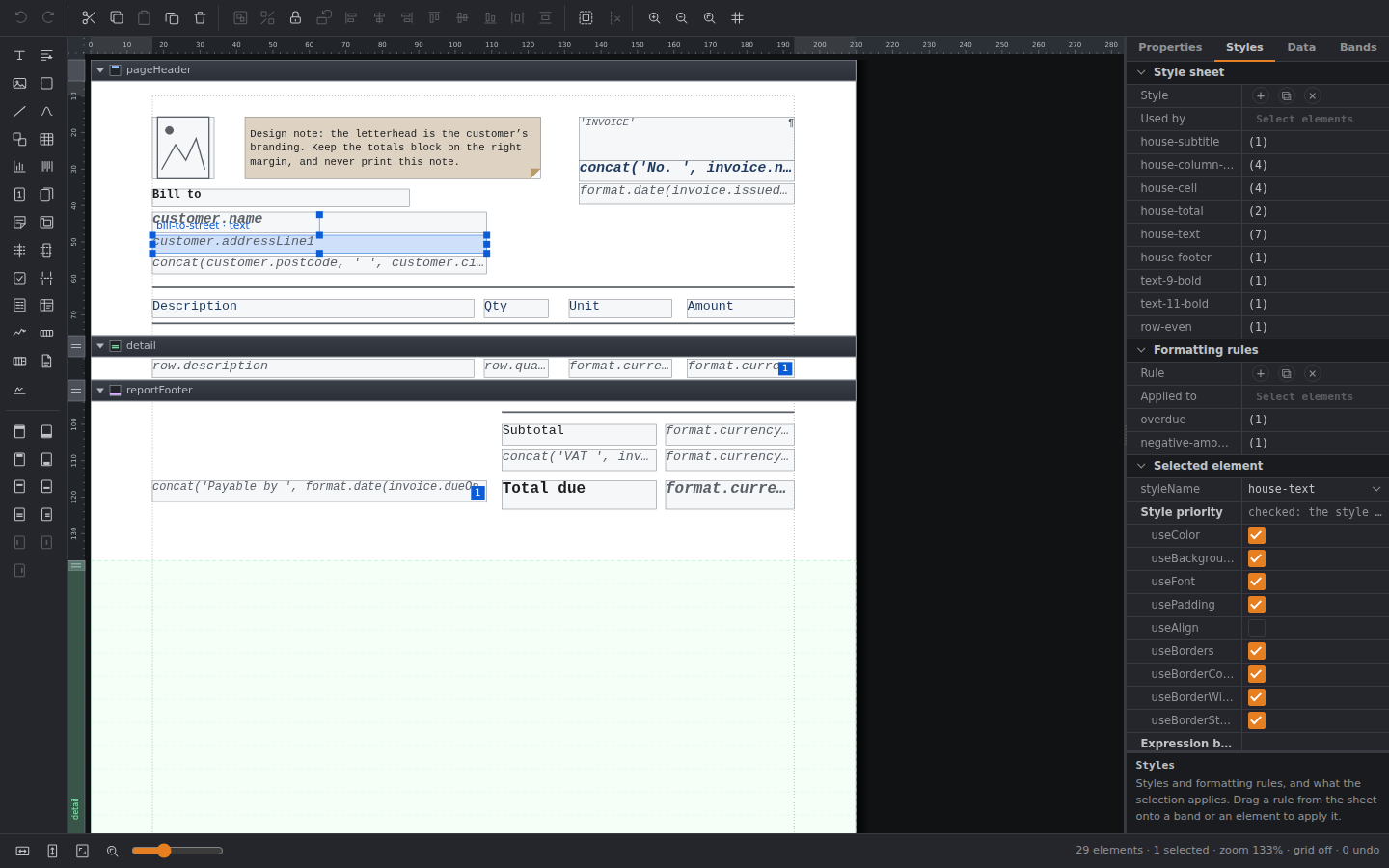
Task: Collapse the reportFooter band
Action: [100, 391]
